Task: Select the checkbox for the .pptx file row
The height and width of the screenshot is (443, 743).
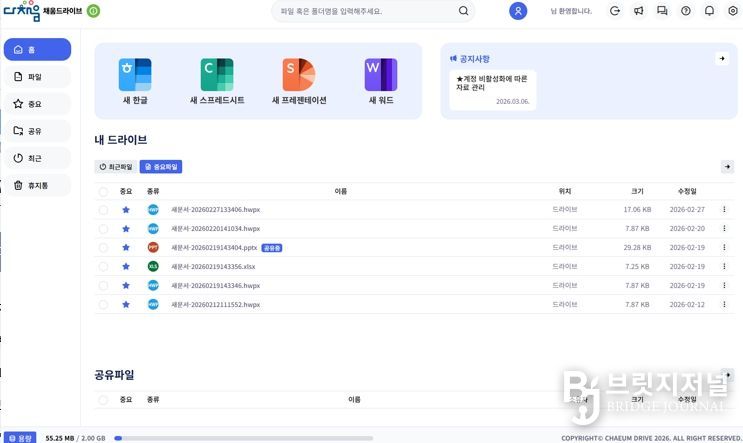Action: 103,247
